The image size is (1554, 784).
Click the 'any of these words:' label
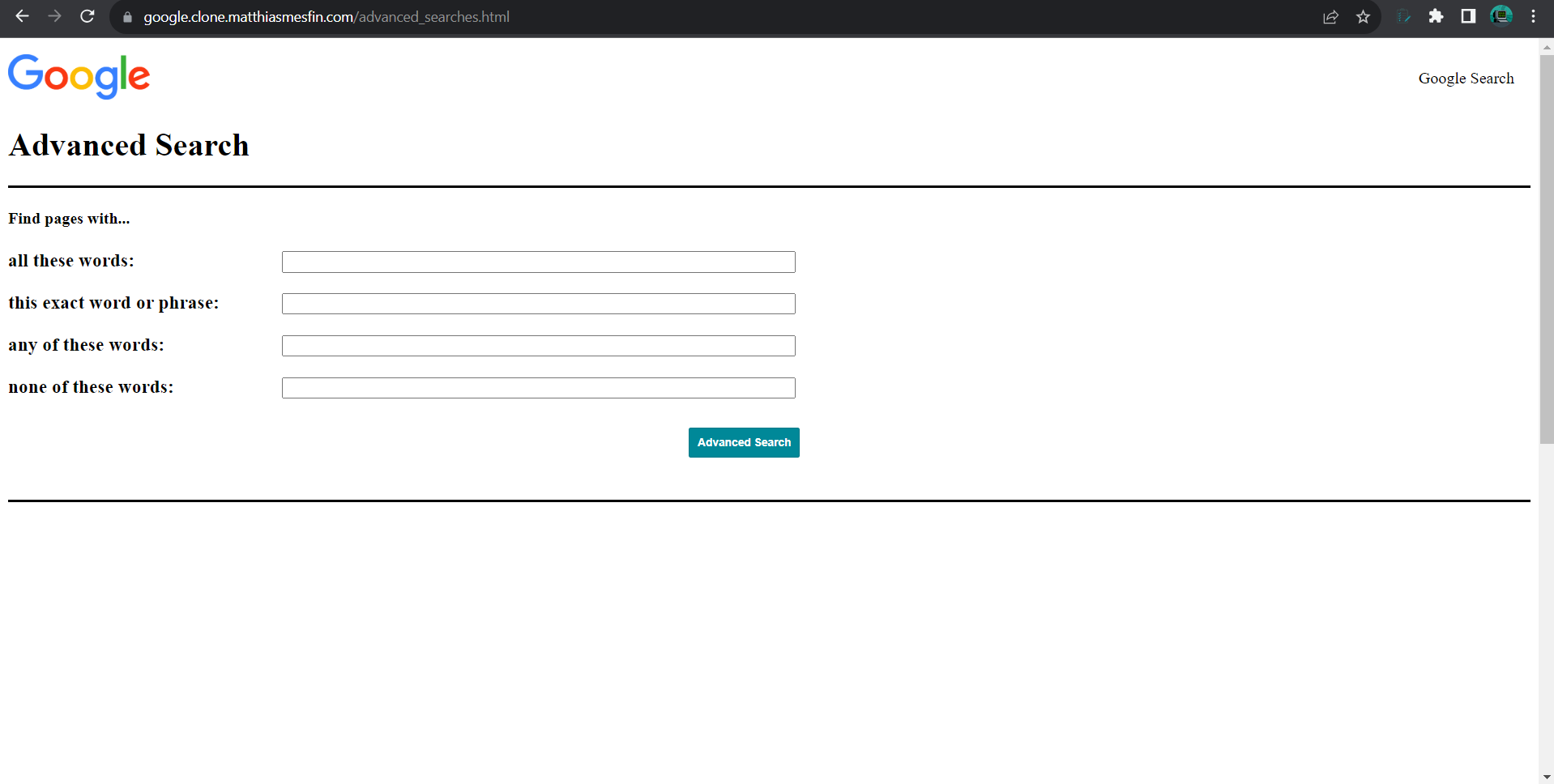[x=86, y=345]
